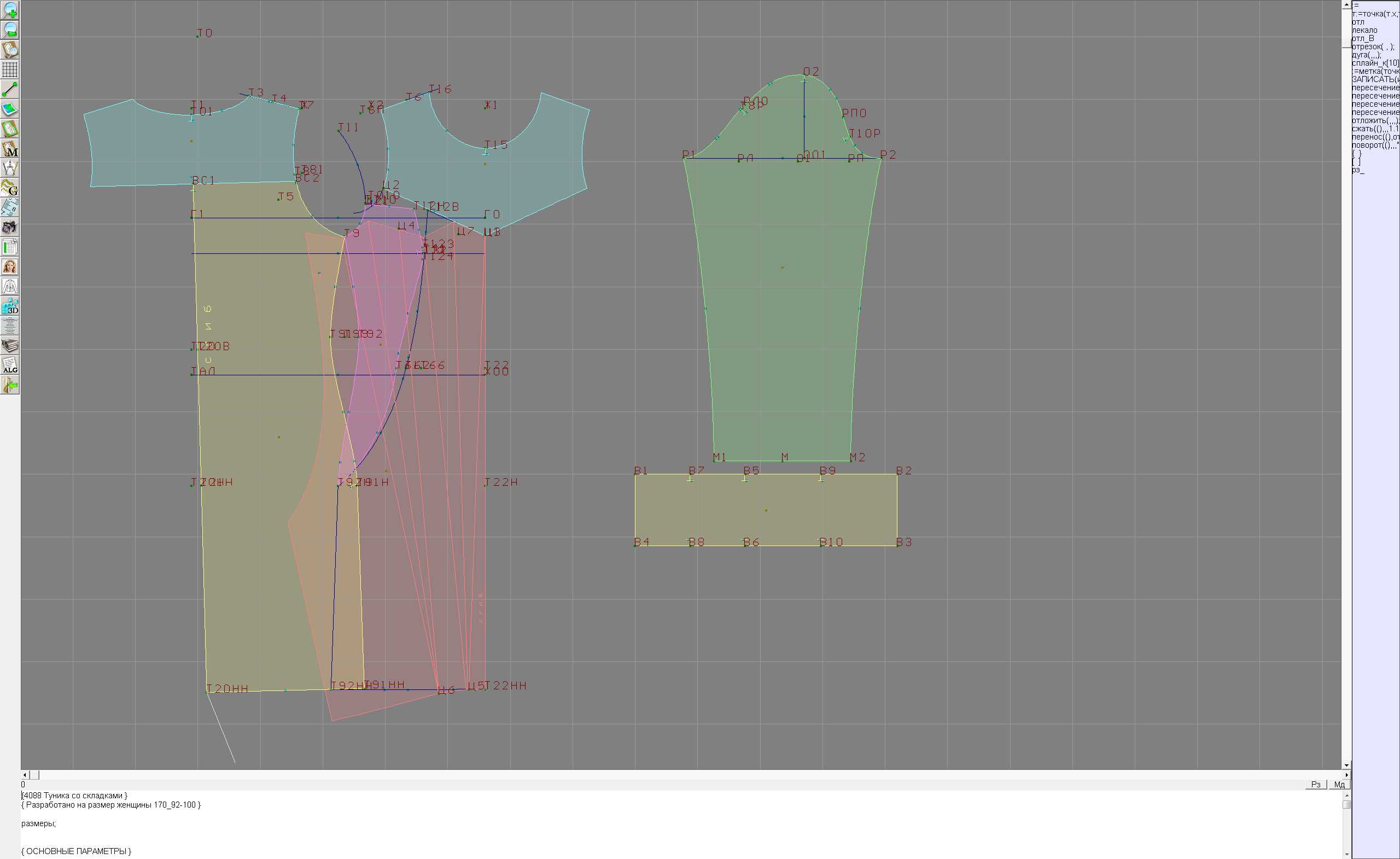
Task: Select the line segment drawing tool
Action: click(10, 89)
